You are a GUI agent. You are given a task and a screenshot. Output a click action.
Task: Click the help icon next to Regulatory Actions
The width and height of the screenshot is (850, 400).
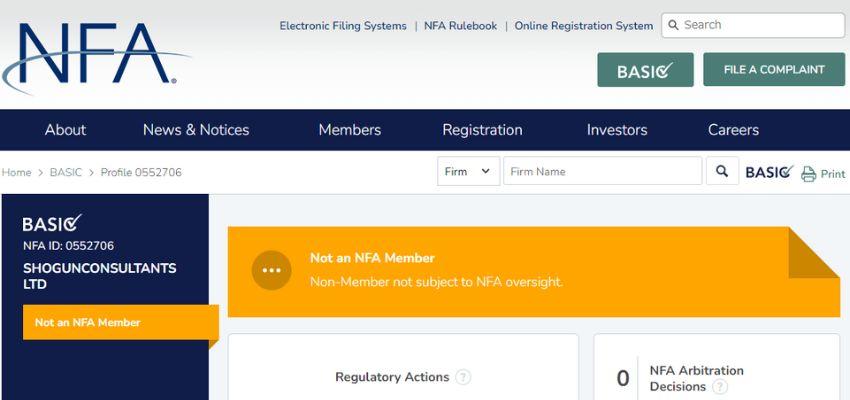coord(462,377)
